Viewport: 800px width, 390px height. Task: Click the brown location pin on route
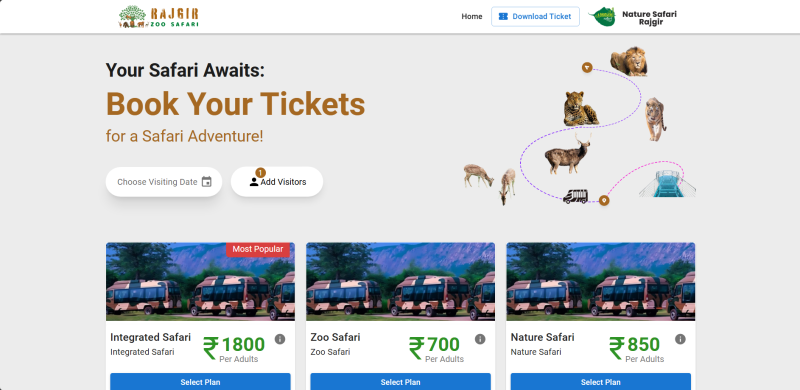604,200
